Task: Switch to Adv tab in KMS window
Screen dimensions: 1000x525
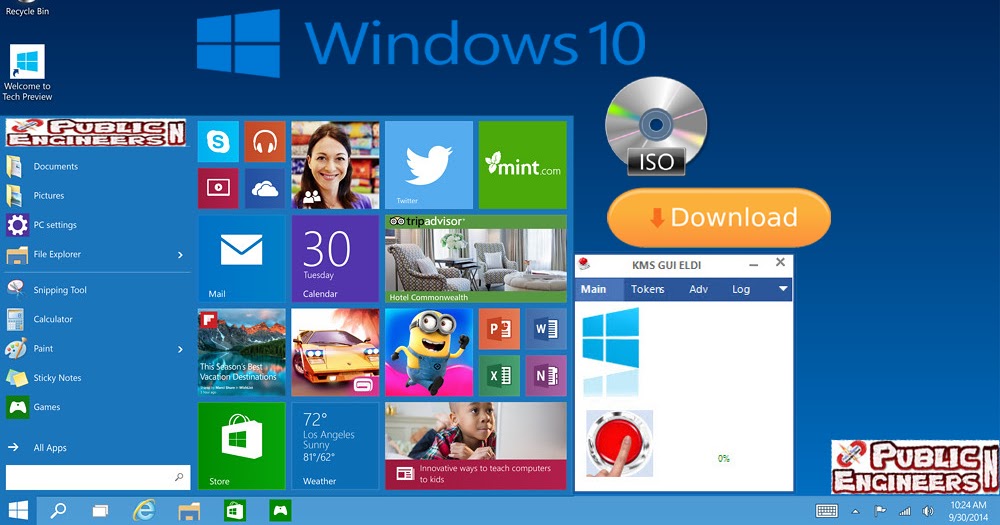Action: tap(698, 289)
